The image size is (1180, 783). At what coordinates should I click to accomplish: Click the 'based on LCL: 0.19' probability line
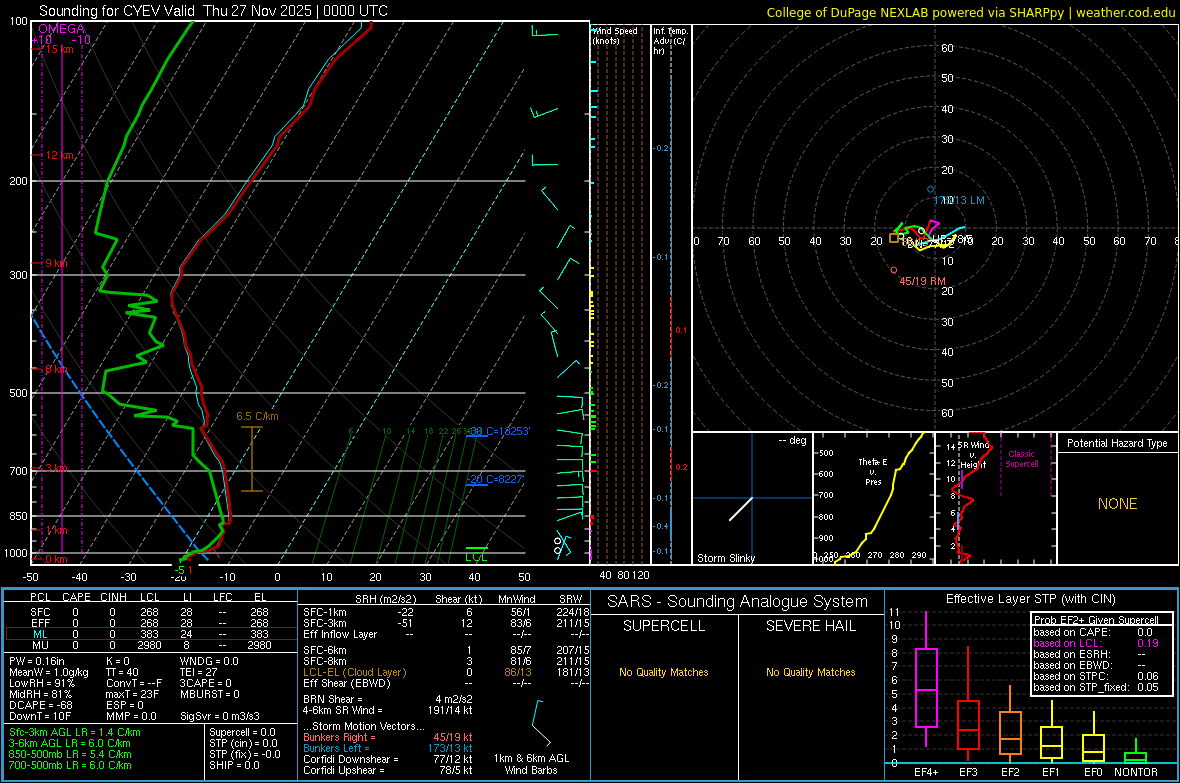[1096, 644]
